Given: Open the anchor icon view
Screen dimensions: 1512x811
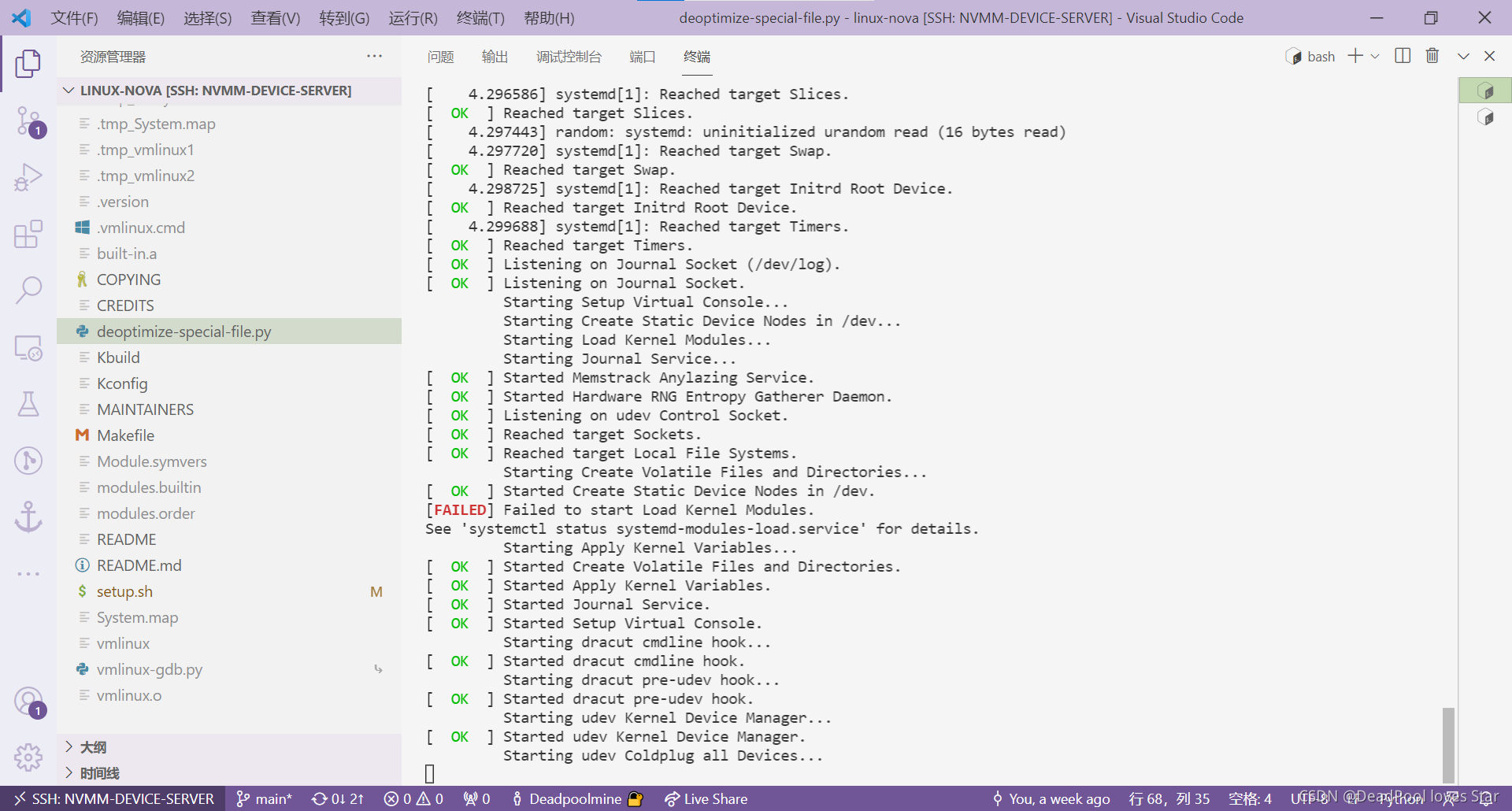Looking at the screenshot, I should click(x=28, y=517).
